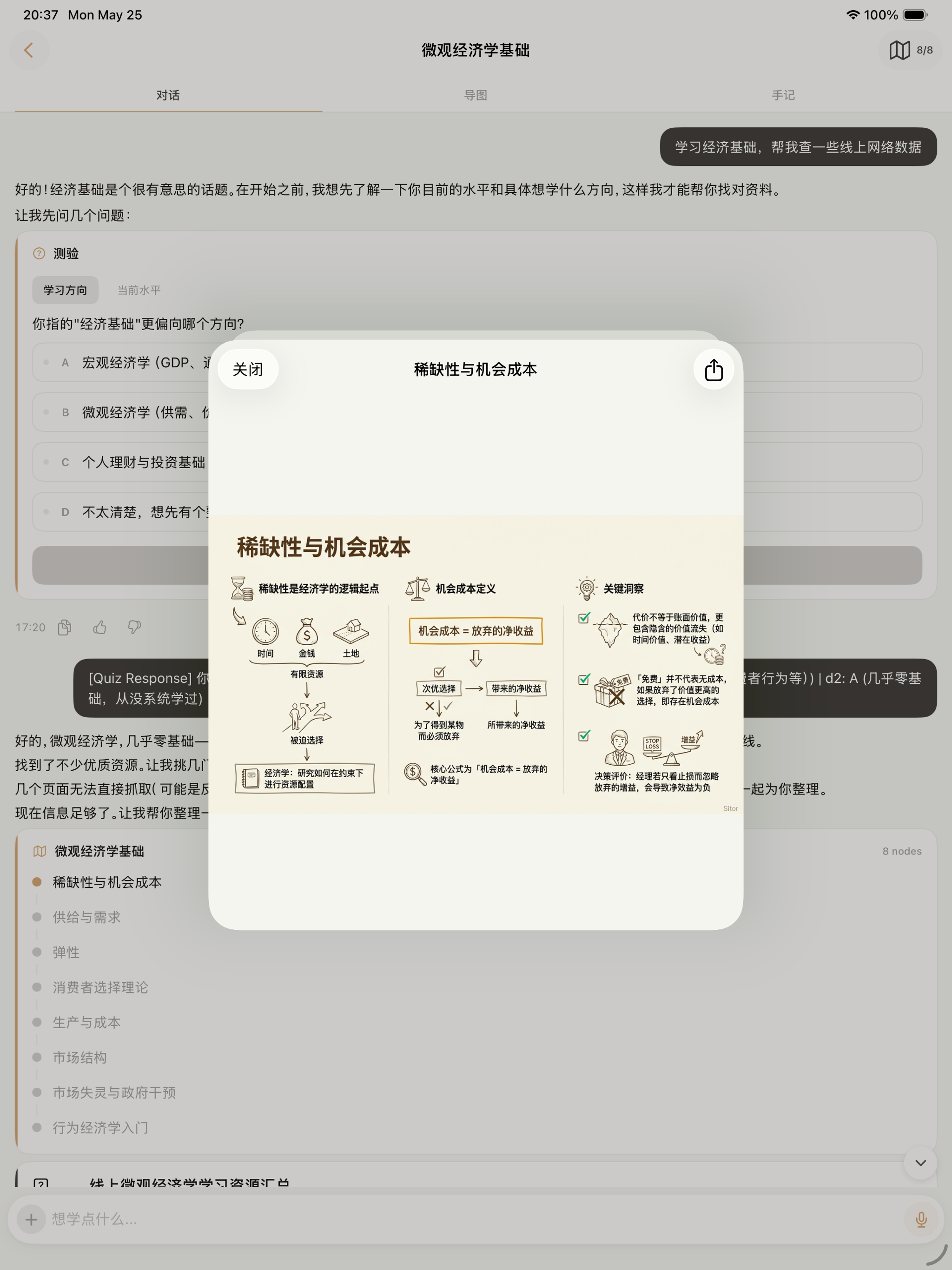952x1270 pixels.
Task: Go back with the top-left arrow
Action: pos(29,50)
